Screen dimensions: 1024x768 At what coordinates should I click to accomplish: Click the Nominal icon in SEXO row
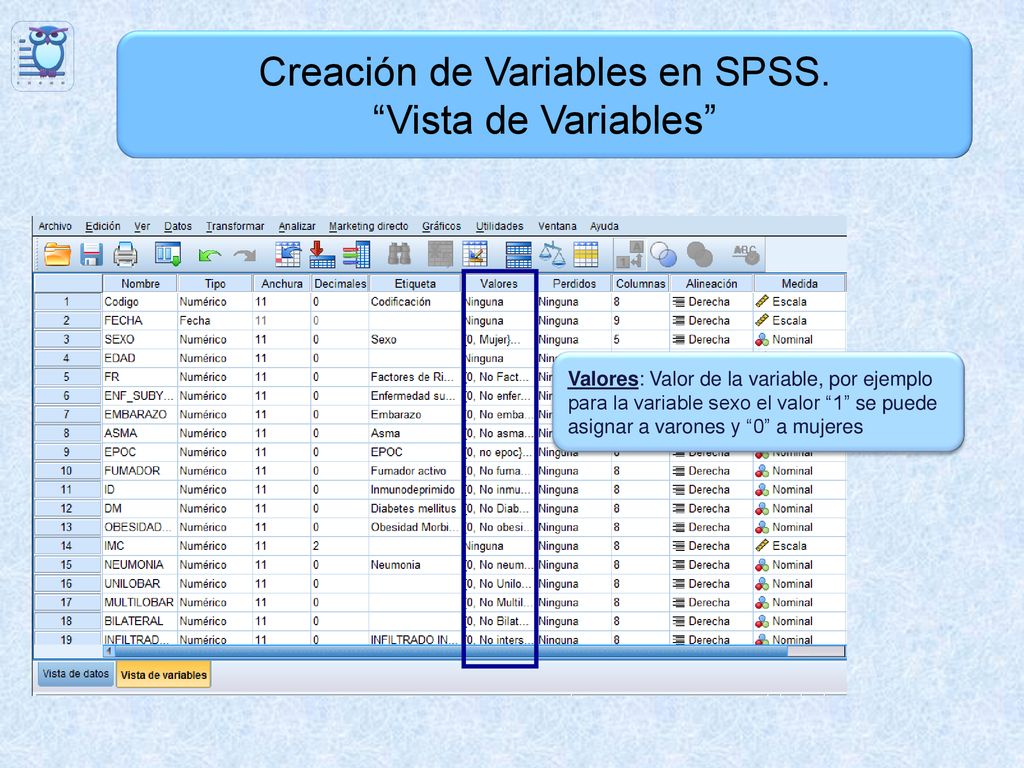click(762, 340)
